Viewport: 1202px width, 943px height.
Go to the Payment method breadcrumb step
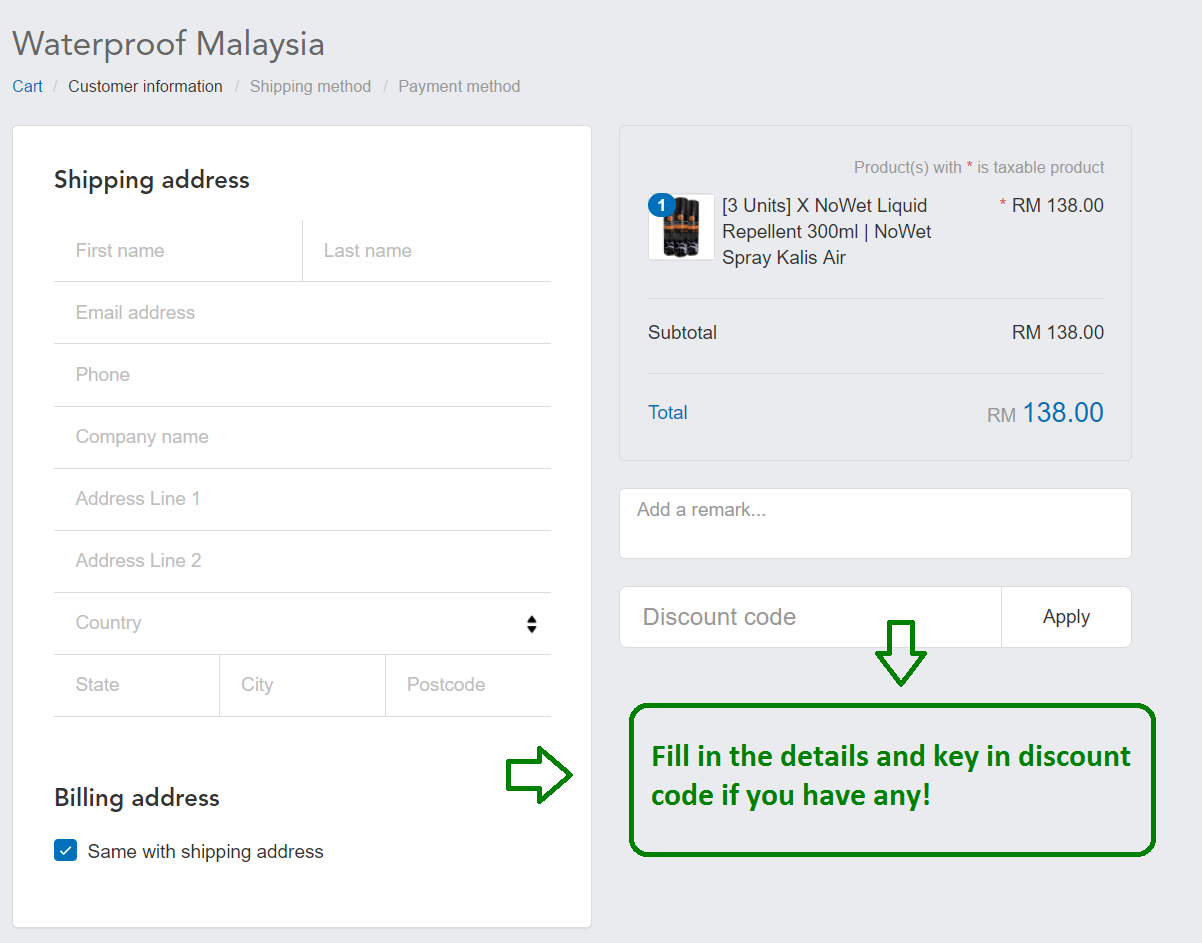(459, 86)
